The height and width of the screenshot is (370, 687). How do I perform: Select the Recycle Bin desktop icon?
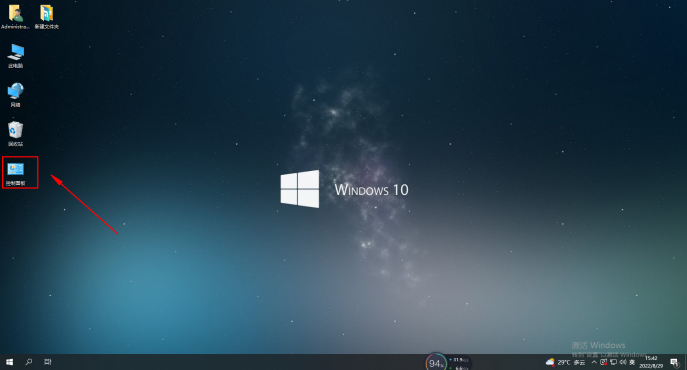point(15,134)
